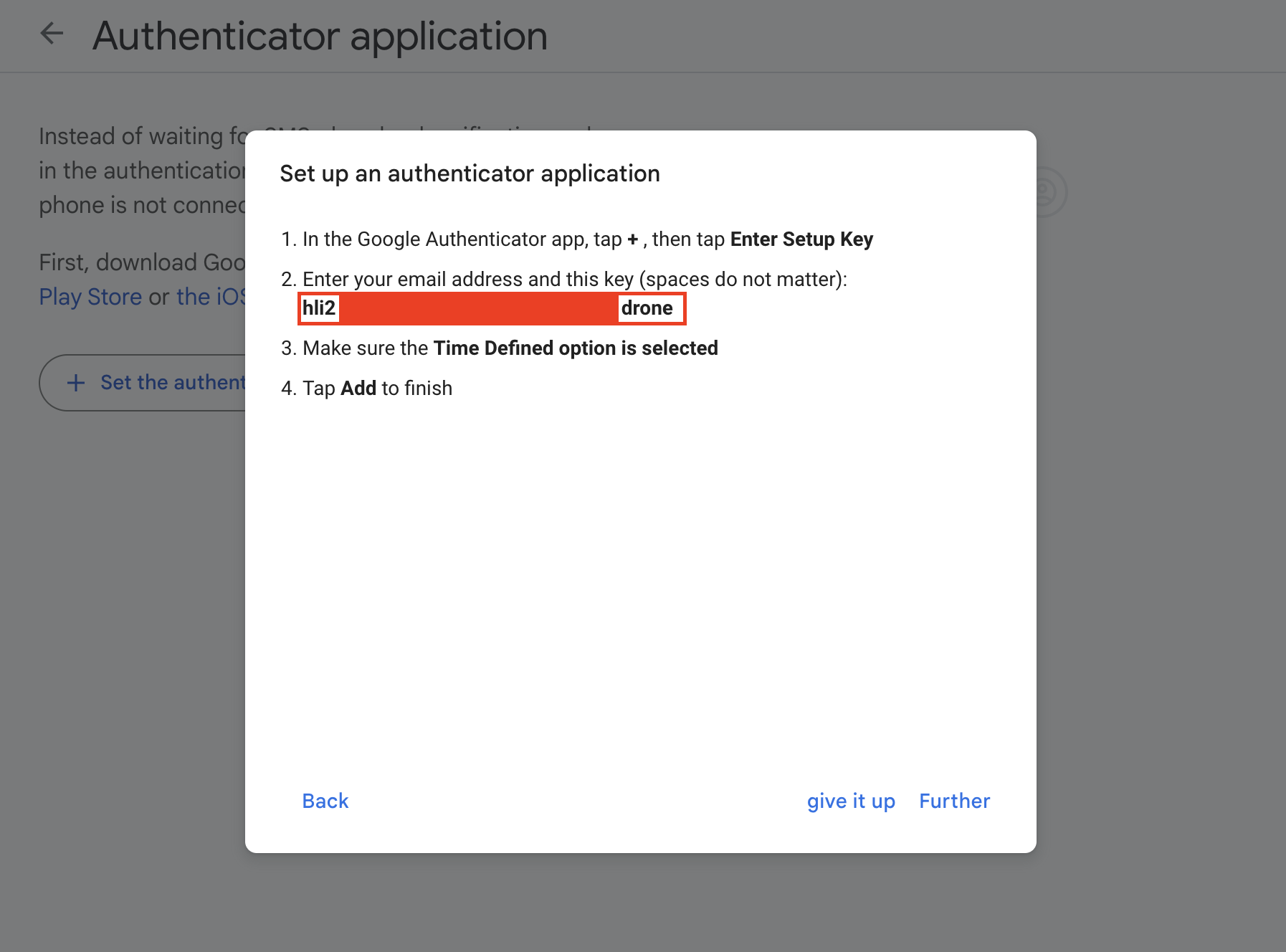Choose 'give it up' to cancel setup
Screen dimensions: 1286x952
(851, 801)
